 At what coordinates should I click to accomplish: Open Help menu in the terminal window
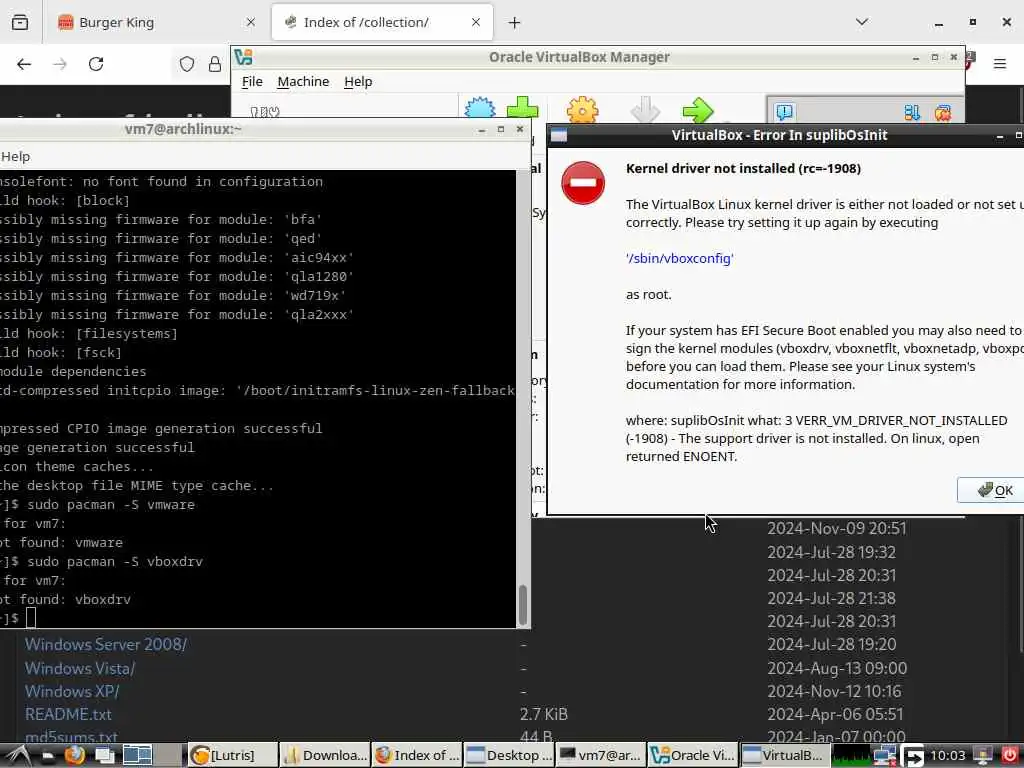click(x=16, y=157)
